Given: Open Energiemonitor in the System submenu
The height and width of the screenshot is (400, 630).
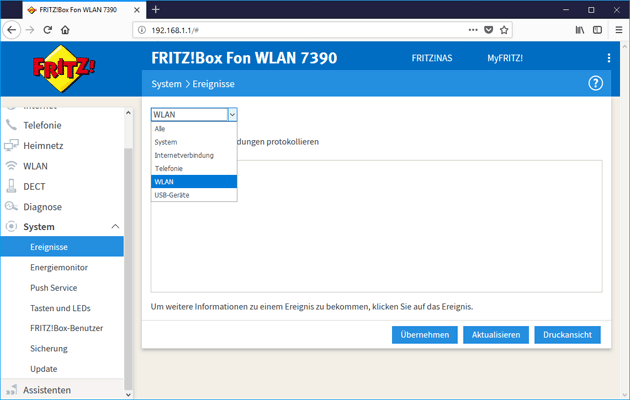Looking at the screenshot, I should (59, 267).
